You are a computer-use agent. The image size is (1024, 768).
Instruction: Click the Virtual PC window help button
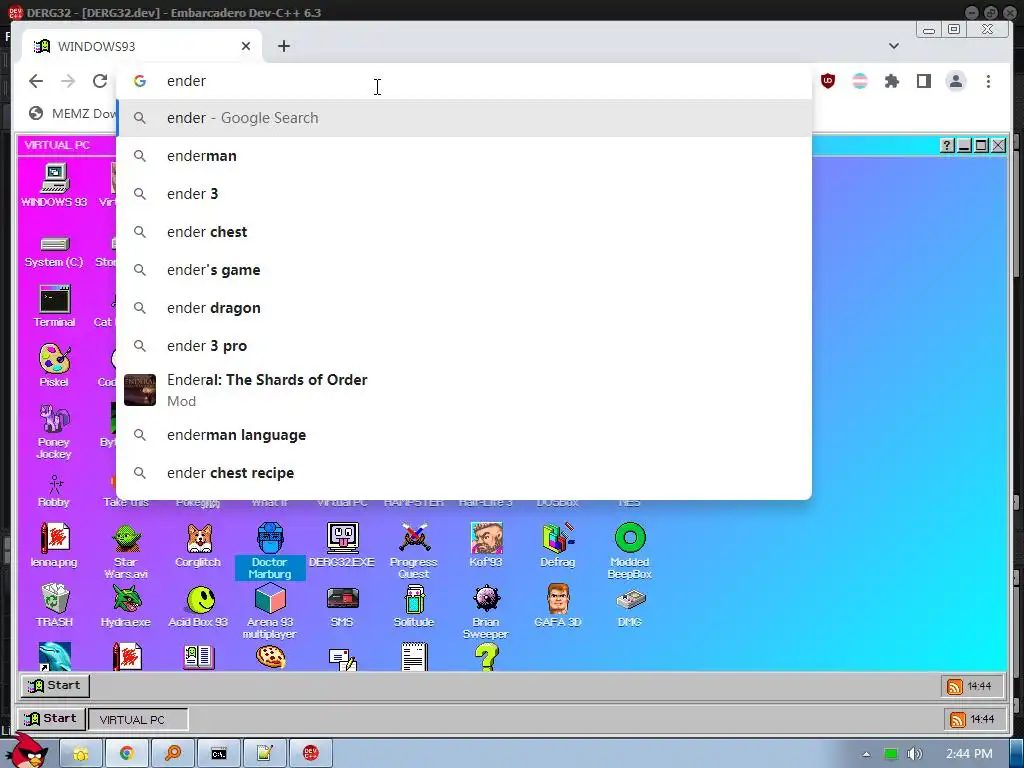(947, 145)
